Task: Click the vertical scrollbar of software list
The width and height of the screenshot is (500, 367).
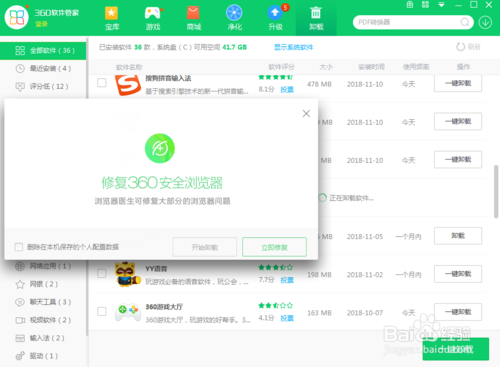Action: click(x=496, y=192)
